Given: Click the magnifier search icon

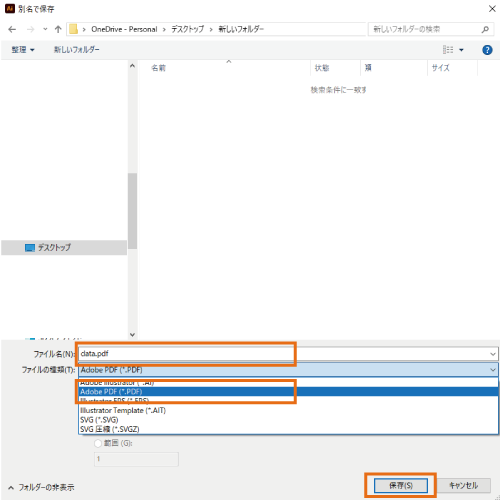Looking at the screenshot, I should [485, 29].
